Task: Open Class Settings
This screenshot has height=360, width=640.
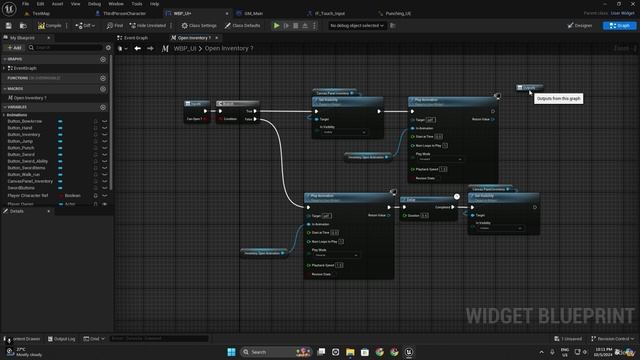Action: coord(199,26)
